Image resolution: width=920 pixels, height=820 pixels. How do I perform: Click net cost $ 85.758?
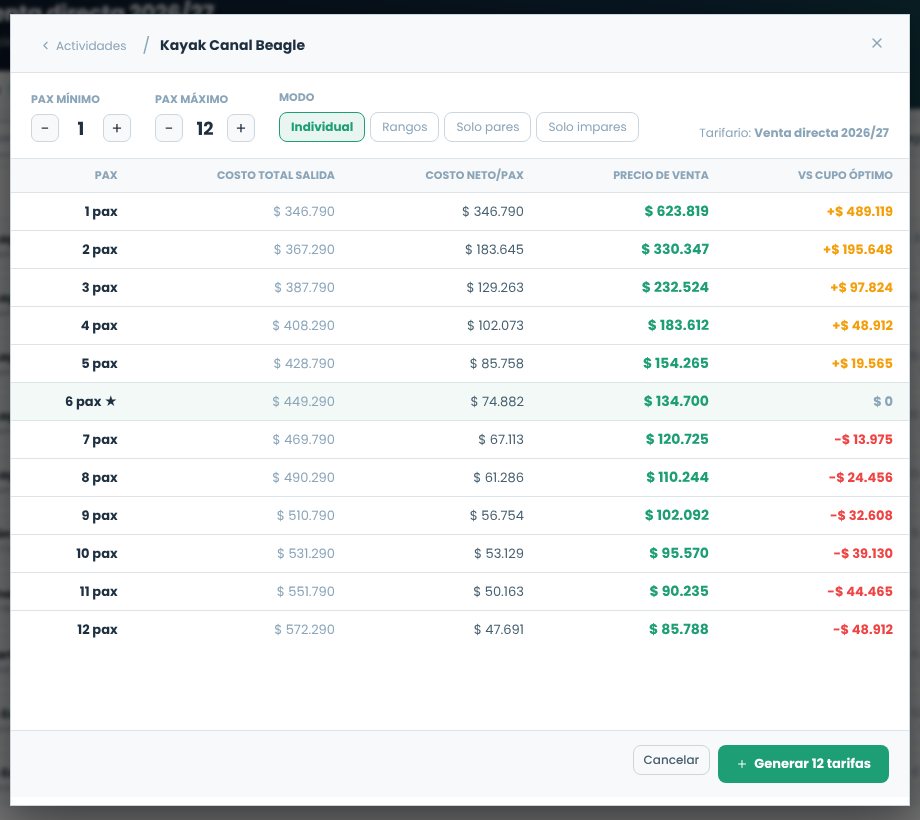click(x=496, y=364)
